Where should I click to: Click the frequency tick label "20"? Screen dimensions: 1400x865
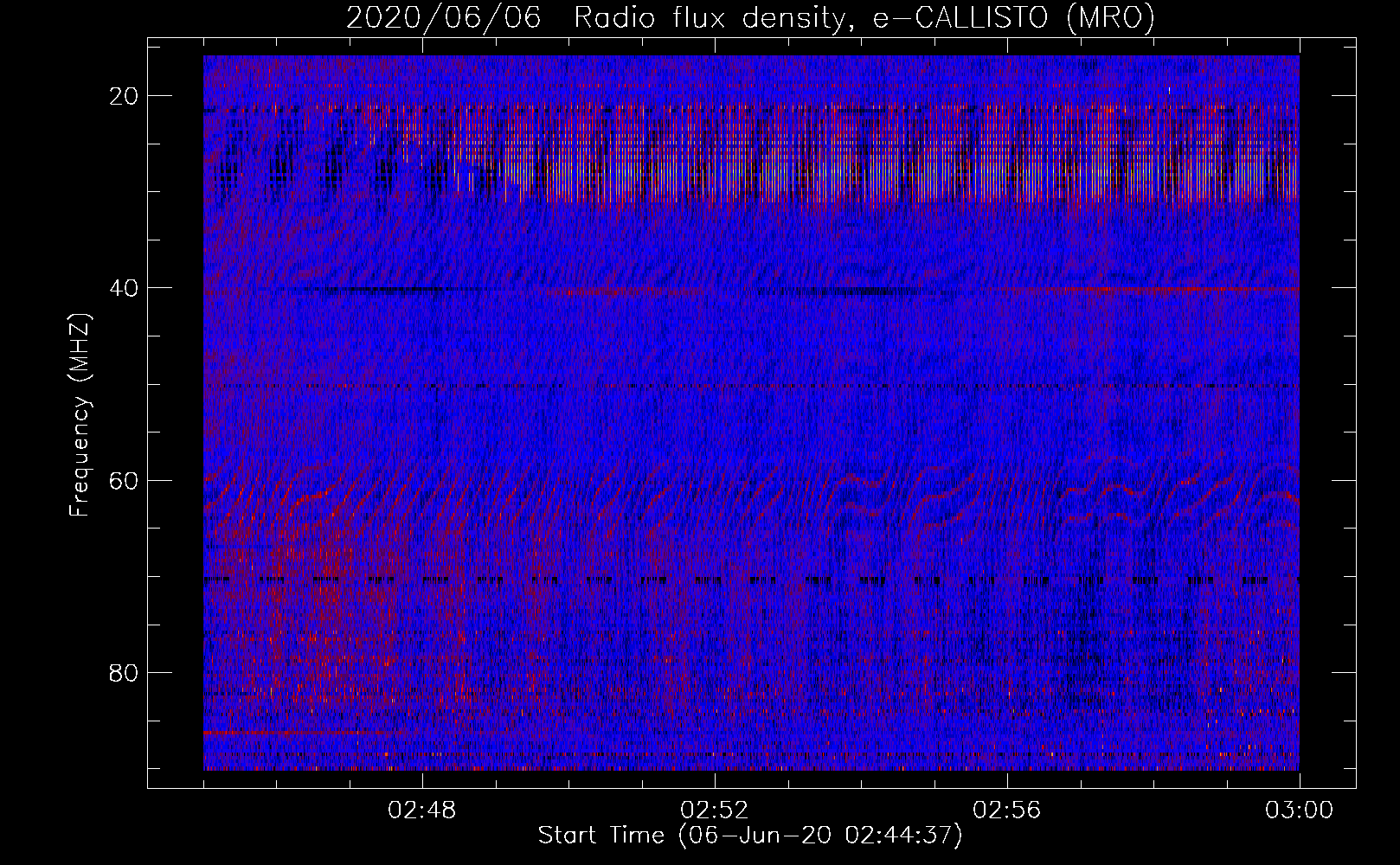pyautogui.click(x=124, y=96)
